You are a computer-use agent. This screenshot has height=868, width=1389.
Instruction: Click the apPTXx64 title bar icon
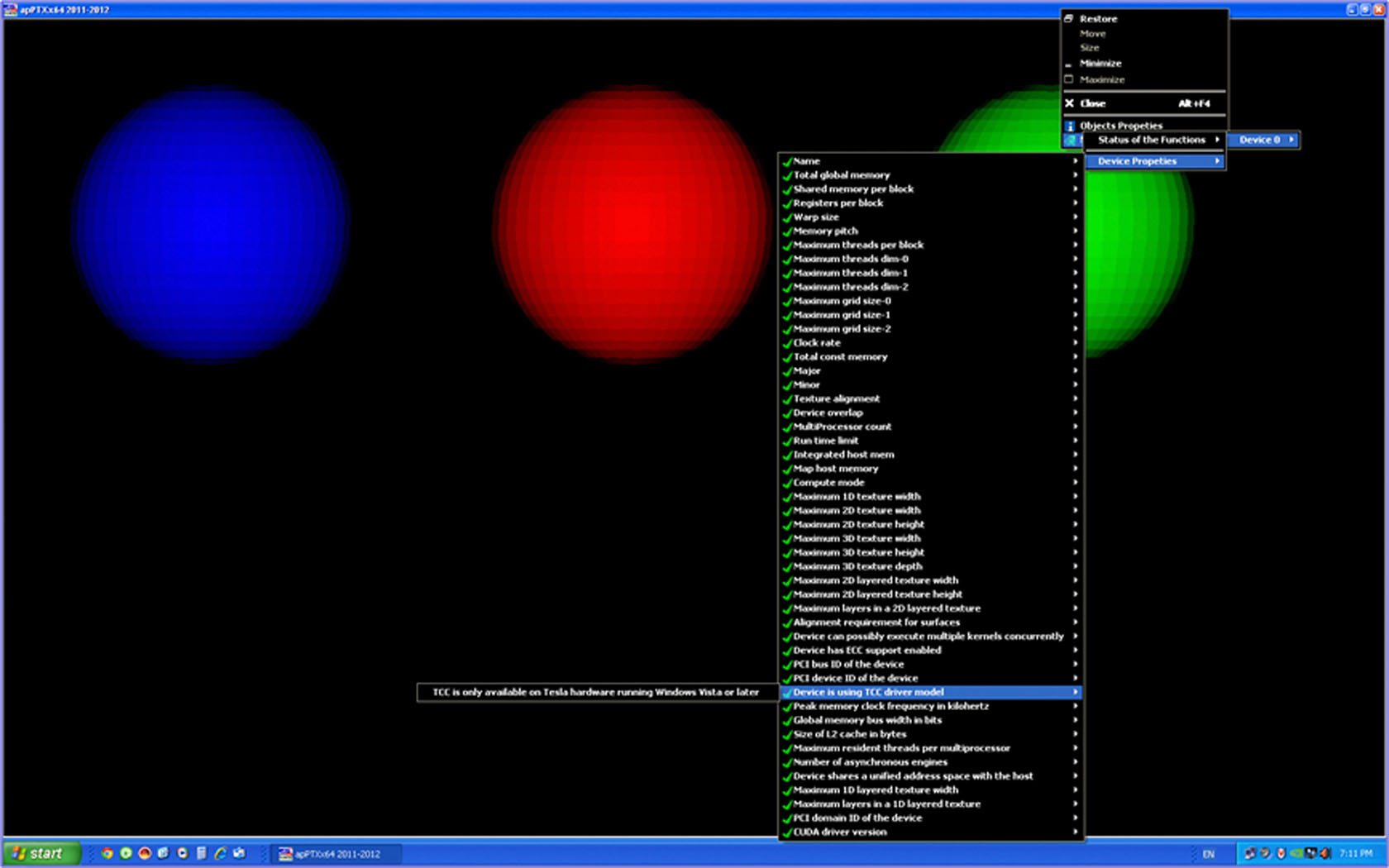pyautogui.click(x=10, y=9)
